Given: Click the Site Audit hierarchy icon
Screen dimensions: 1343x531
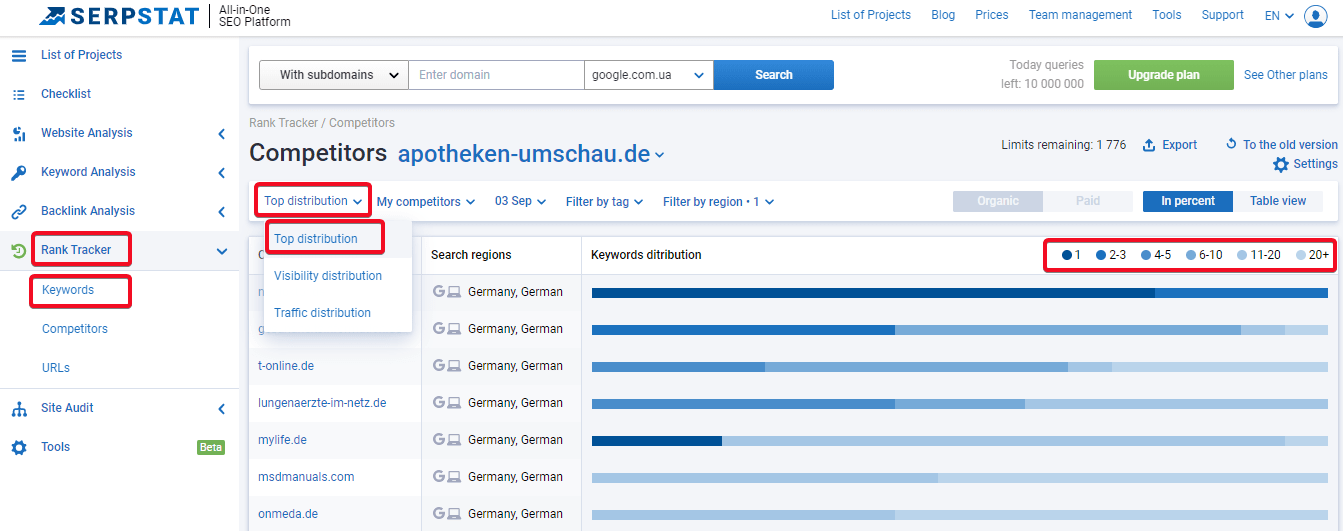Looking at the screenshot, I should pos(19,408).
